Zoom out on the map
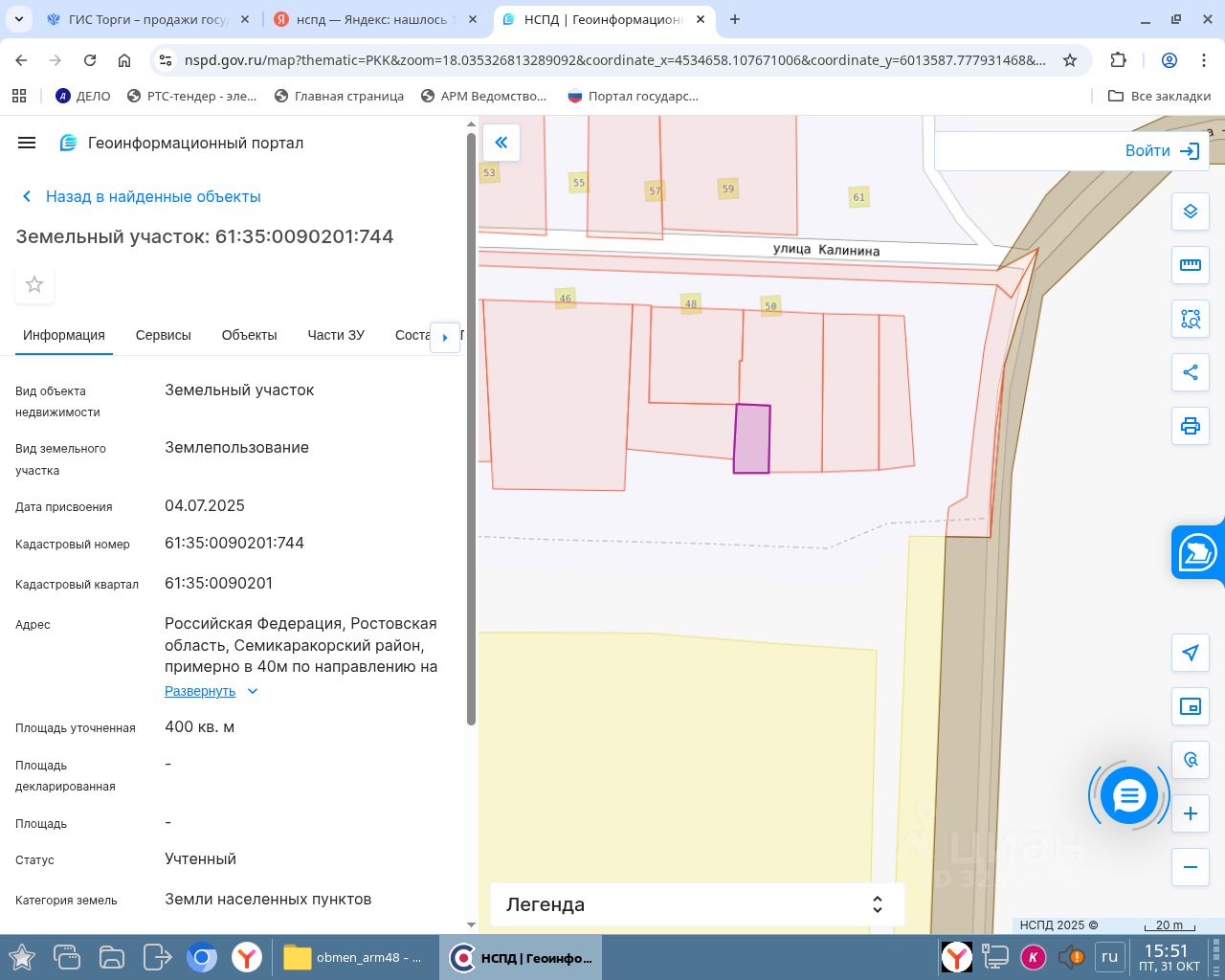This screenshot has width=1225, height=980. pyautogui.click(x=1191, y=867)
